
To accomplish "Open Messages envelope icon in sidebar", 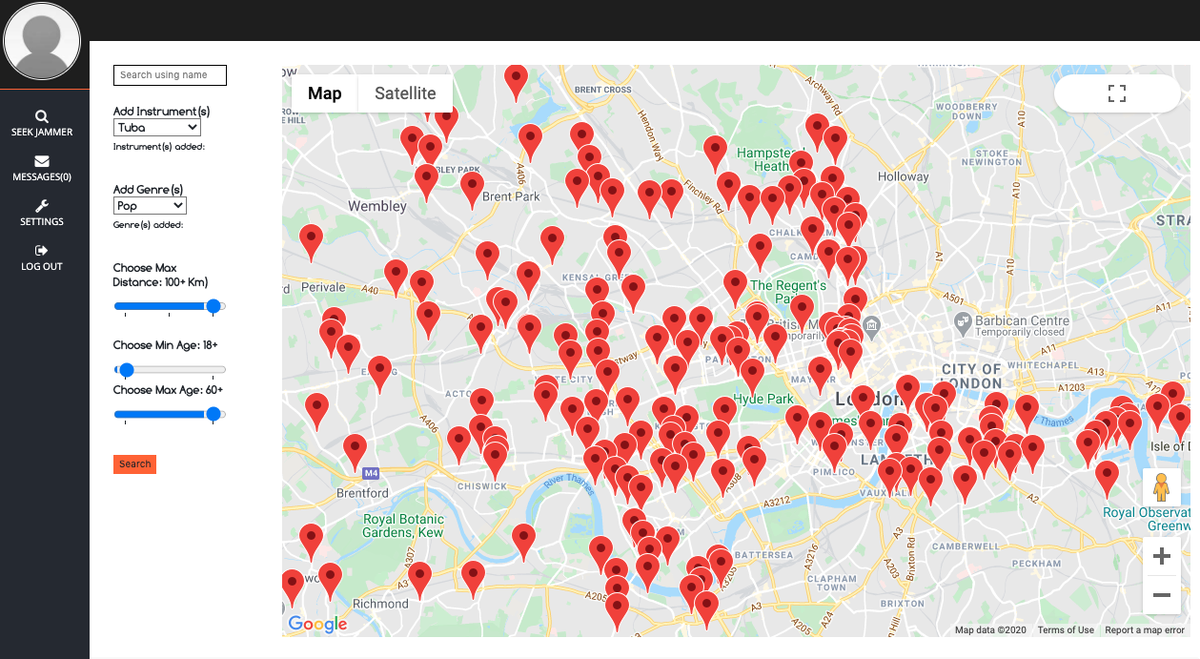I will pyautogui.click(x=42, y=161).
